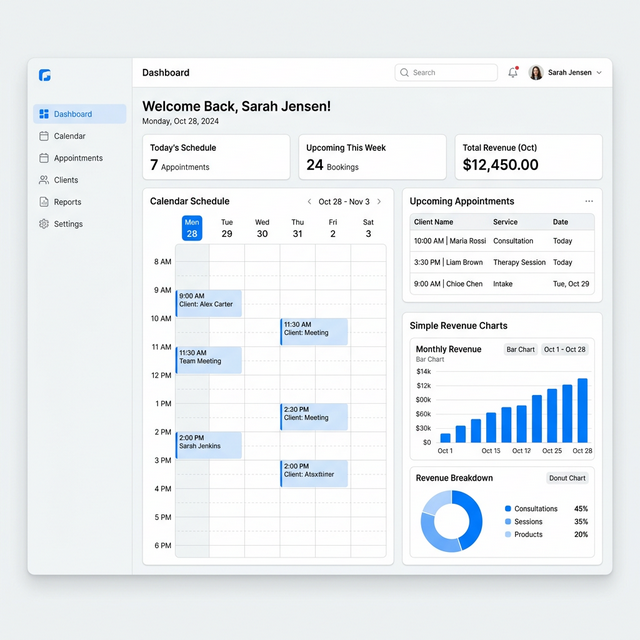
Task: Open the Upcoming Appointments three-dot menu
Action: (x=589, y=201)
